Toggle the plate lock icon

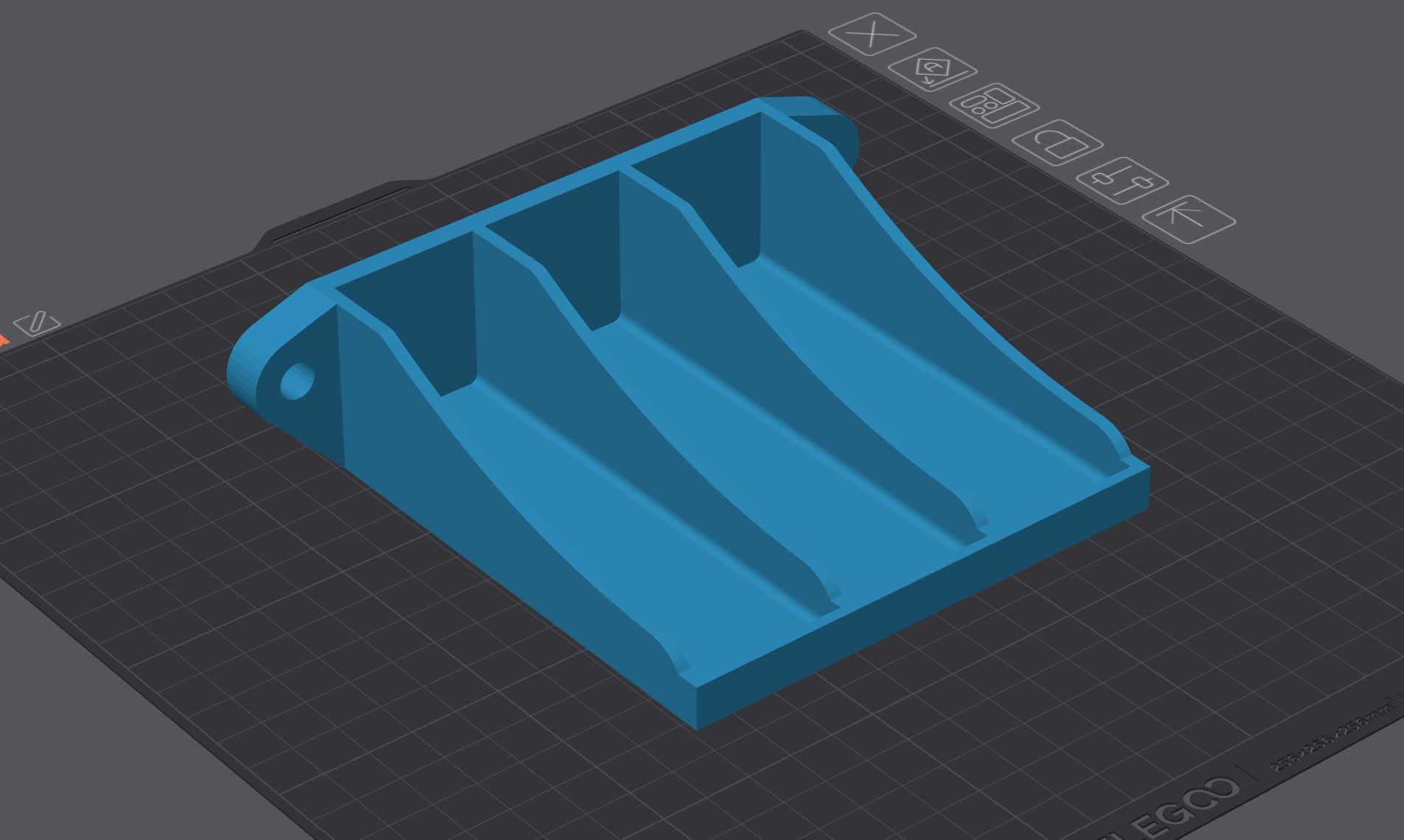coord(1058,142)
